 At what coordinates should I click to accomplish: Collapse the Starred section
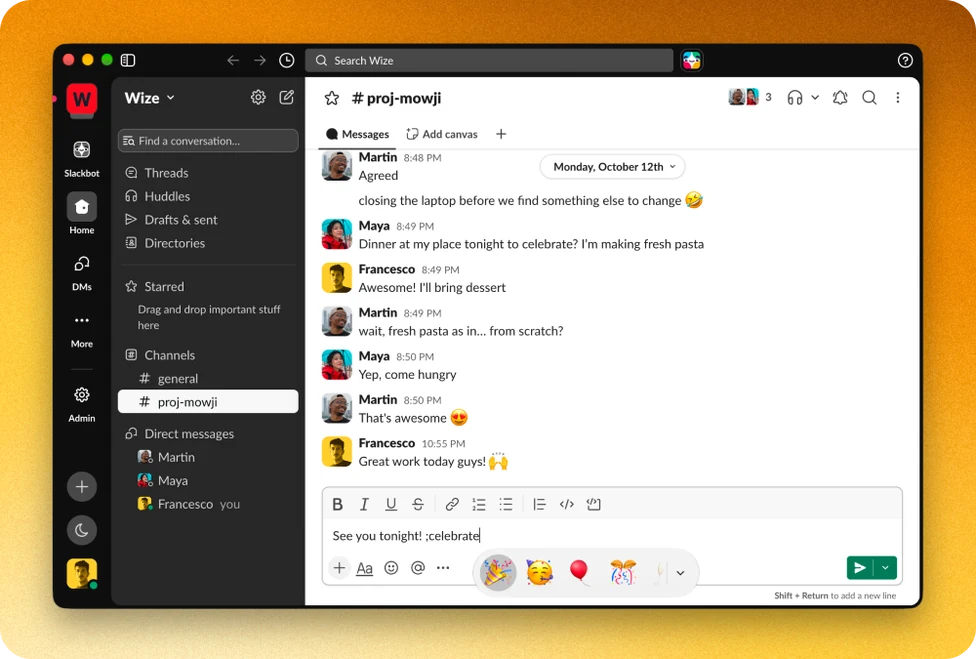tap(164, 287)
